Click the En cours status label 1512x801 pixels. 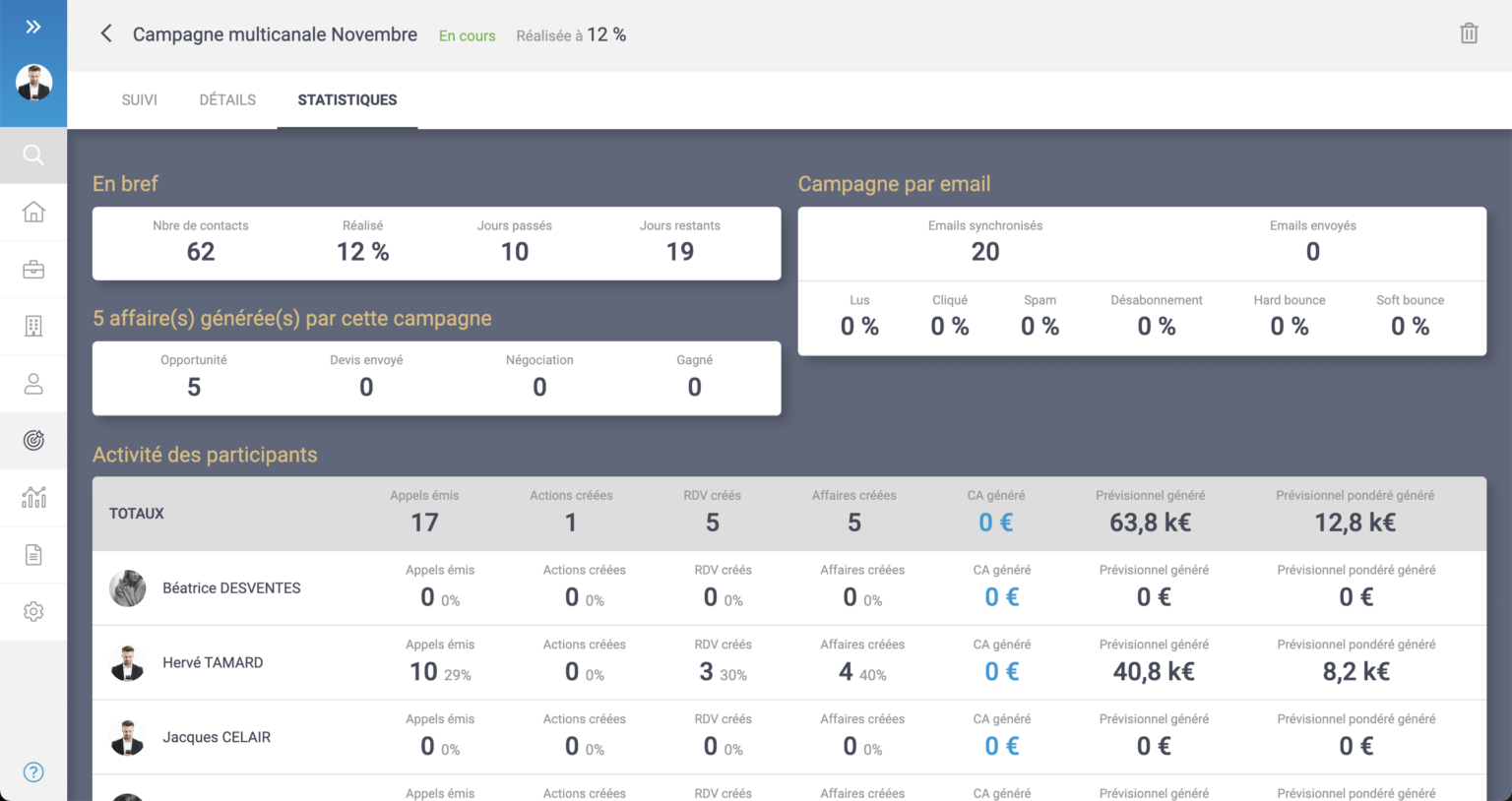tap(468, 35)
